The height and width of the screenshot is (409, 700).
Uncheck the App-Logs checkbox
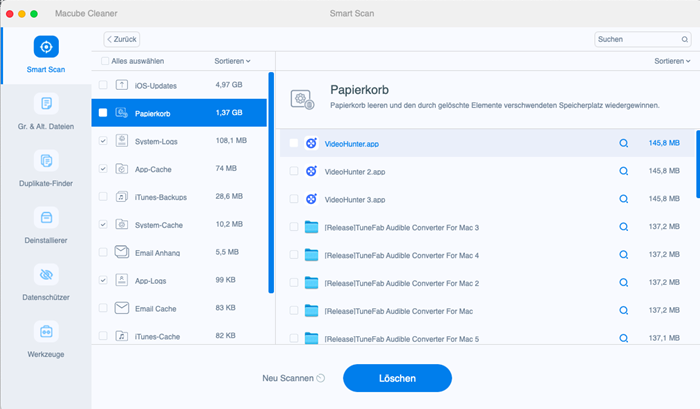[x=103, y=280]
